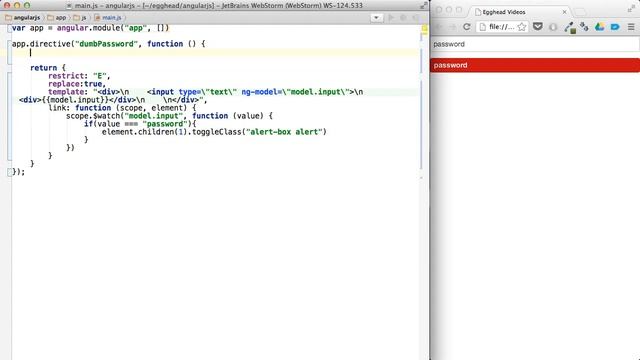
Task: Click the restrict: "E" line in editor
Action: [x=79, y=76]
